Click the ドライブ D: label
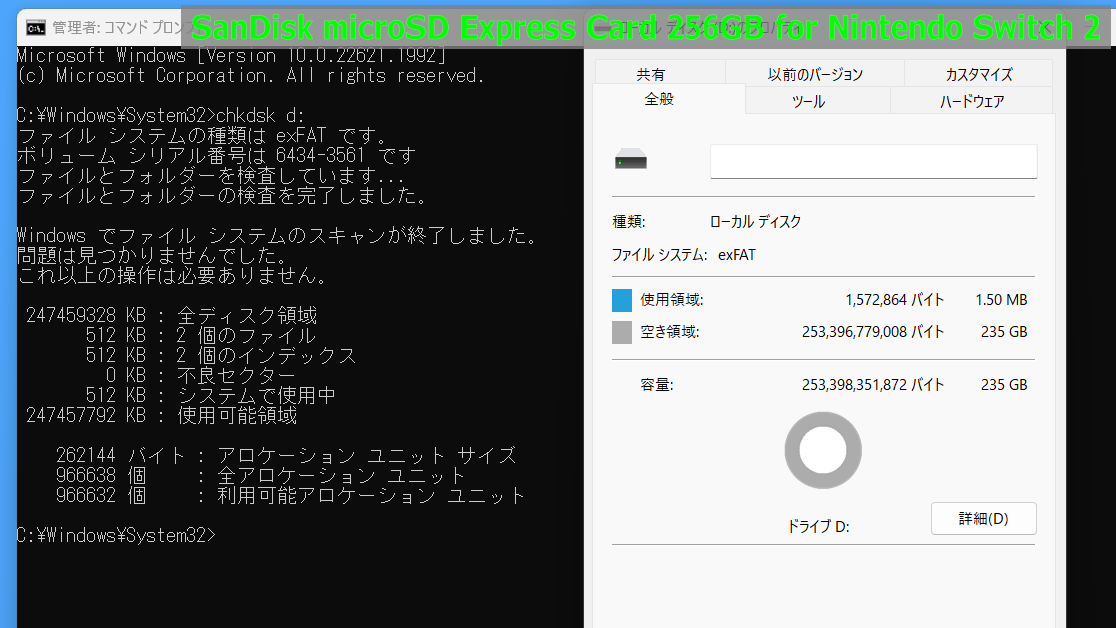Screen dimensions: 1116x628 pos(818,526)
